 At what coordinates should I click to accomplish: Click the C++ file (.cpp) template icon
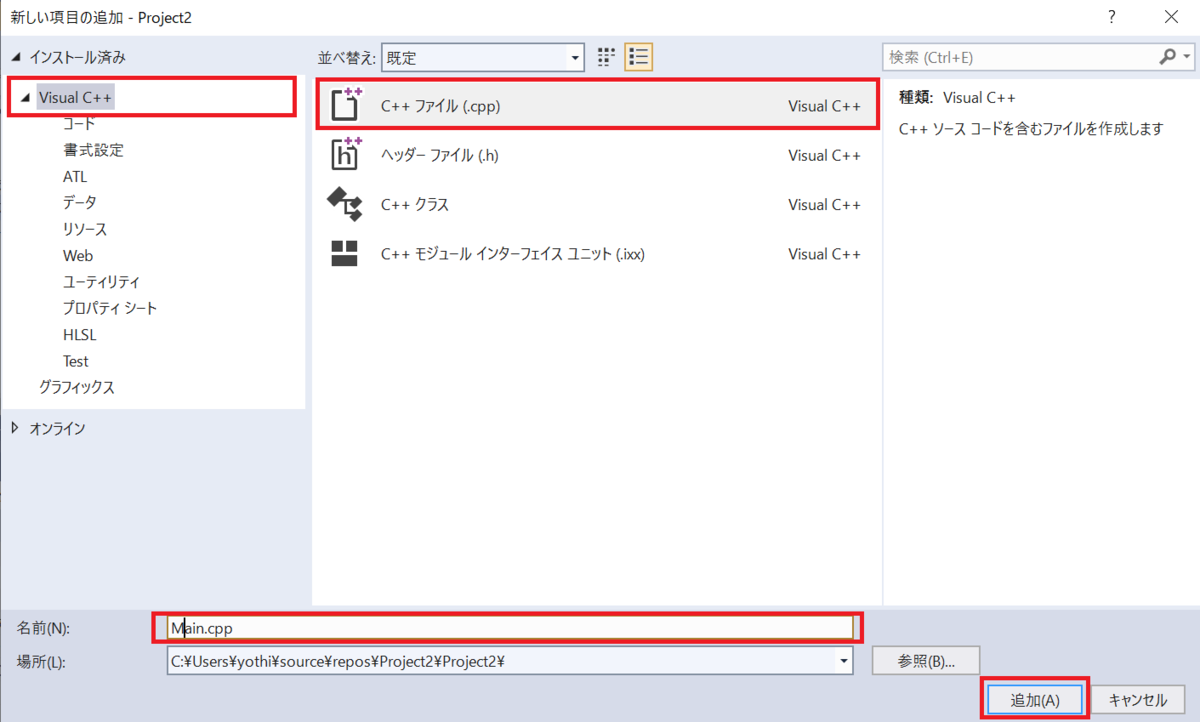point(345,105)
